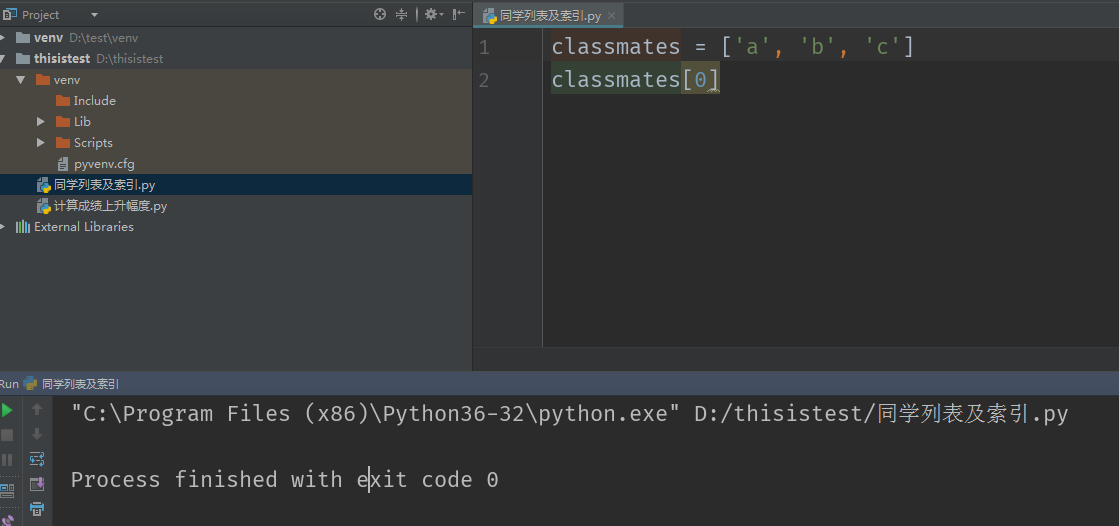The width and height of the screenshot is (1119, 526).
Task: Hide the Project tool window
Action: click(458, 14)
